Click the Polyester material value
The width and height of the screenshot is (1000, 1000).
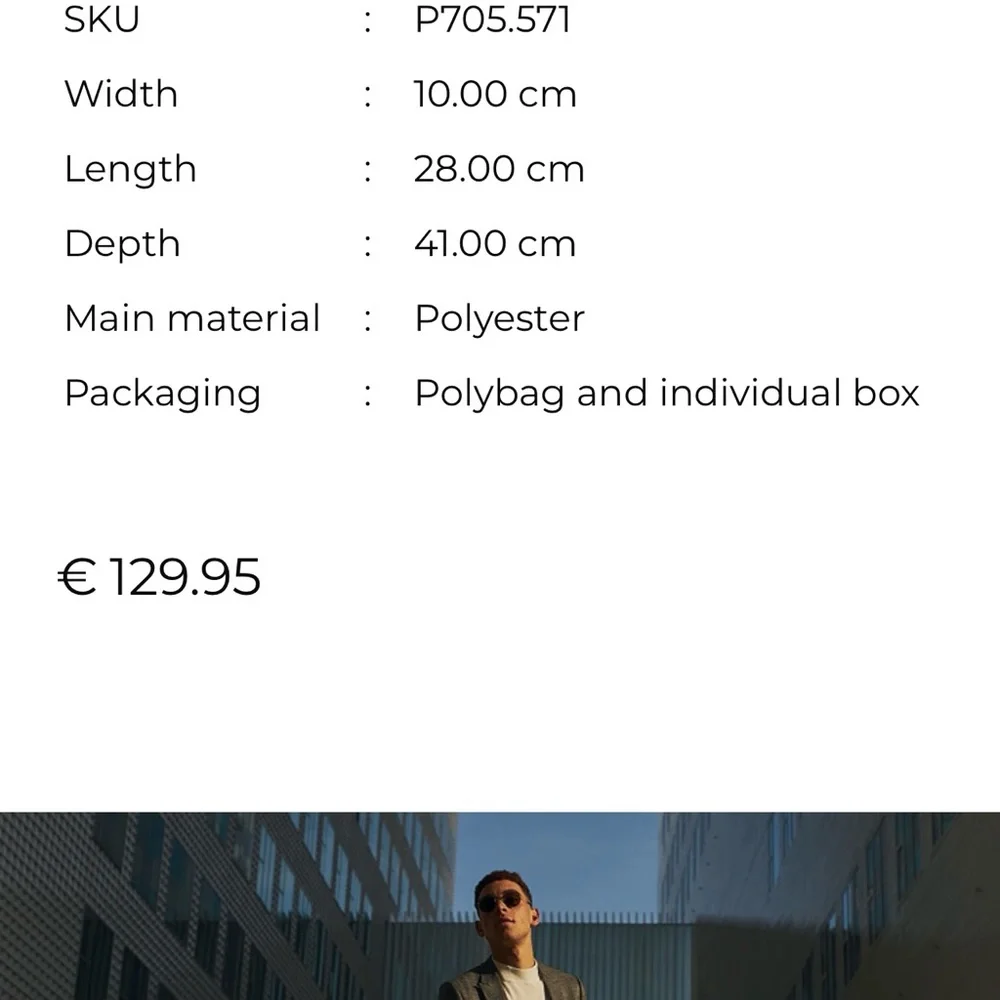[x=499, y=319]
